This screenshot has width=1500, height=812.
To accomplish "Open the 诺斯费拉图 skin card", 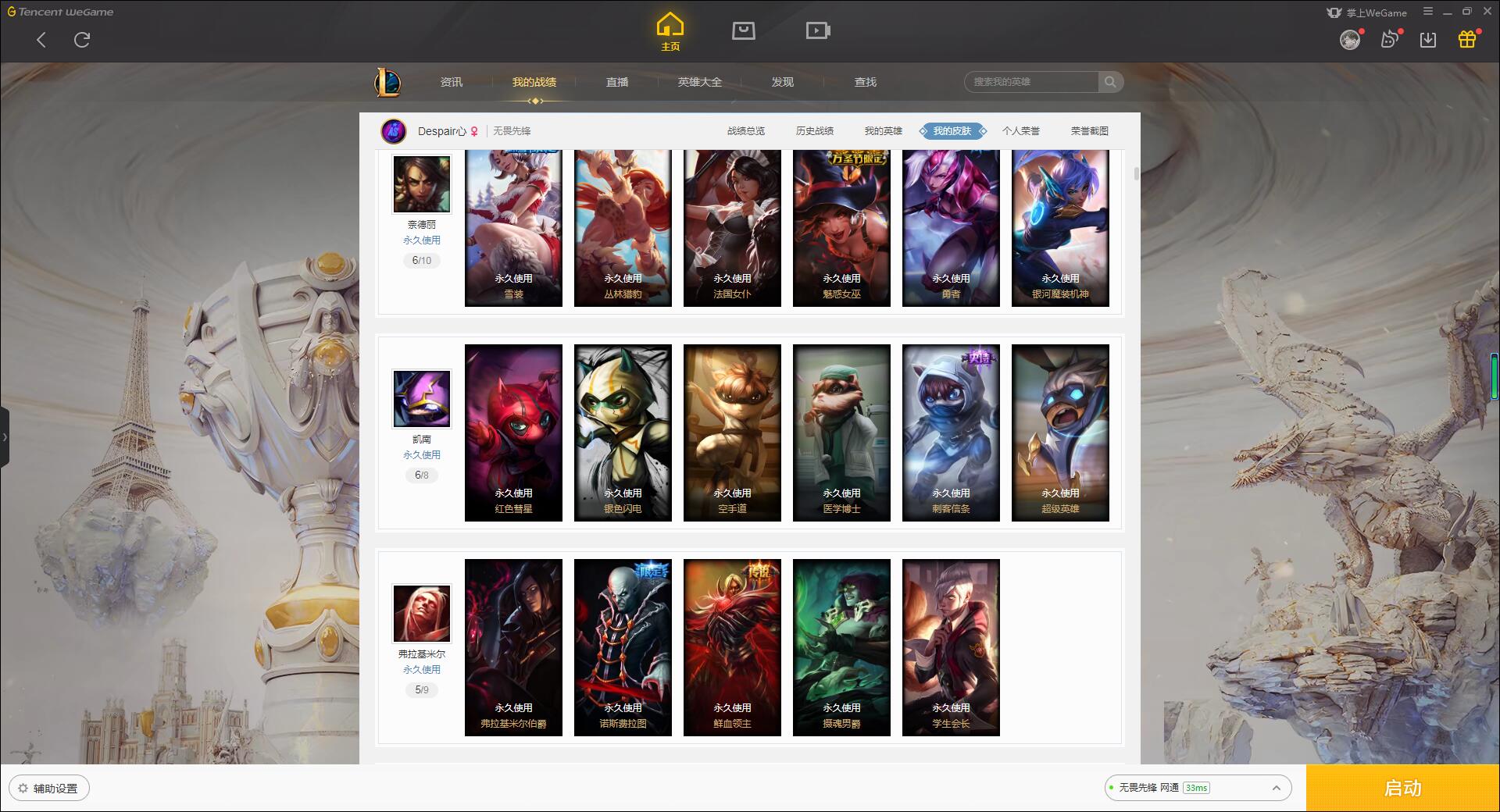I will [x=623, y=647].
